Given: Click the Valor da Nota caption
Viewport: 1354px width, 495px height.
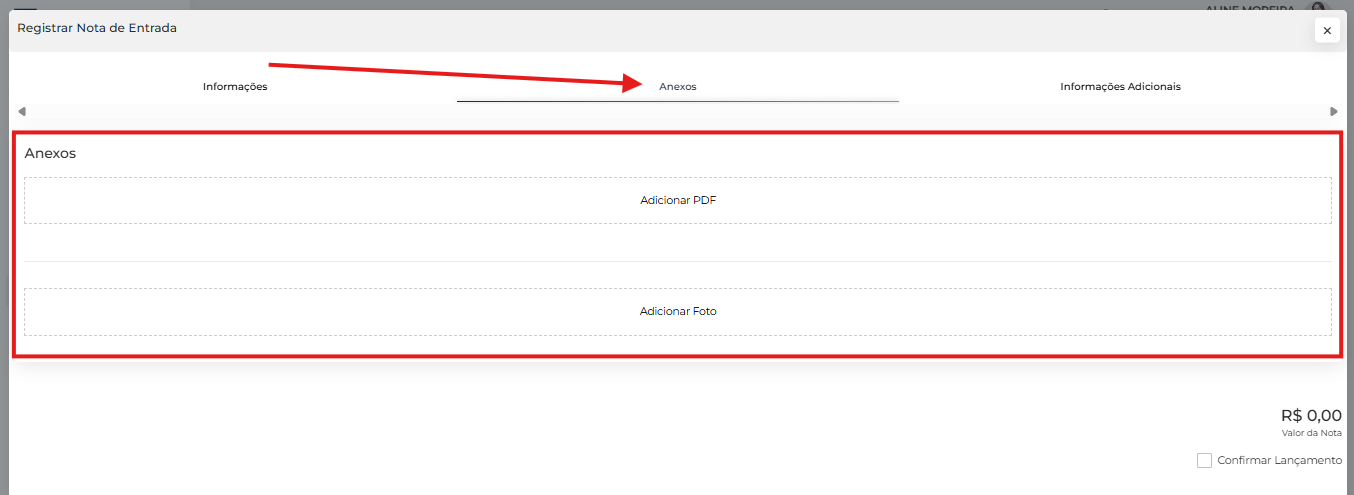Looking at the screenshot, I should [x=1311, y=433].
